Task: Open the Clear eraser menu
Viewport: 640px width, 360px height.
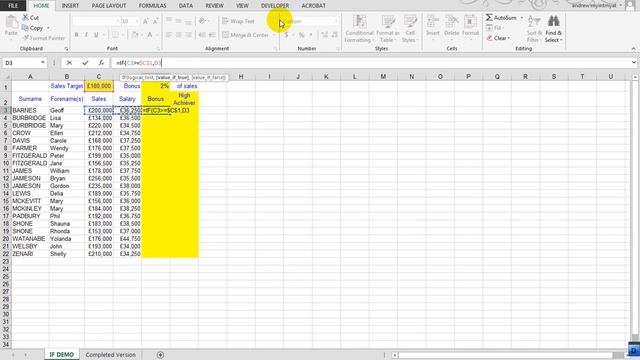Action: 498,38
